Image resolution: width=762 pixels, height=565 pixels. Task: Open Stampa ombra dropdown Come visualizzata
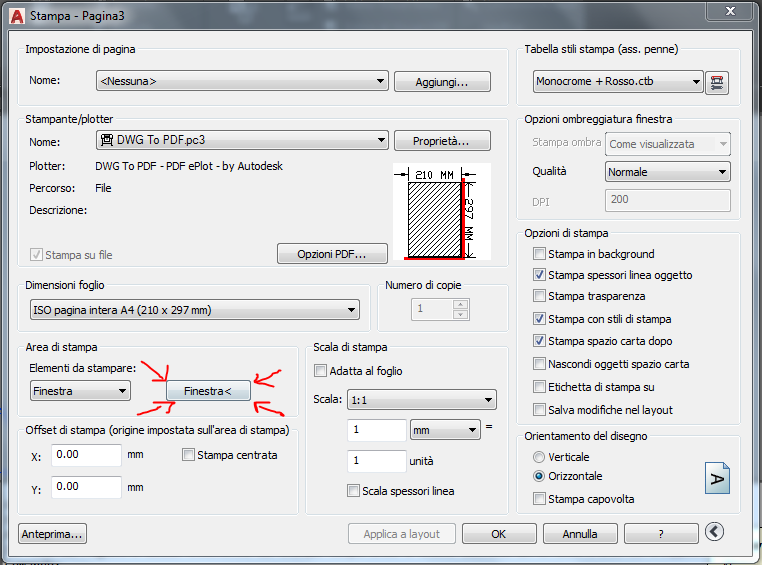click(667, 144)
